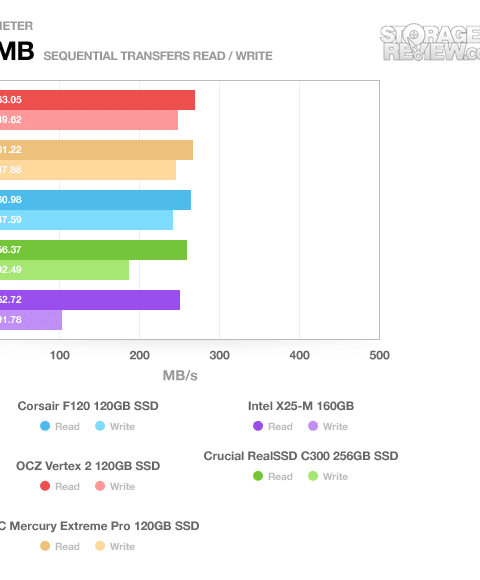480x580 pixels.
Task: Click the 300 axis tick label
Action: tap(219, 355)
